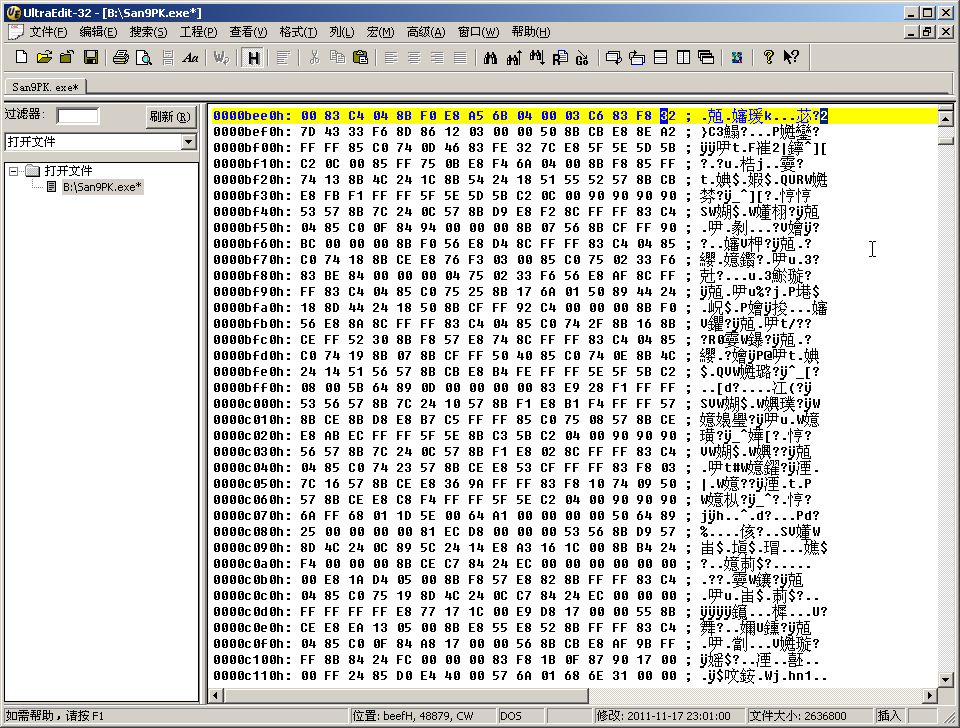Screen dimensions: 960x728
Task: Click the vertical scrollbar down arrow
Action: pyautogui.click(x=945, y=680)
